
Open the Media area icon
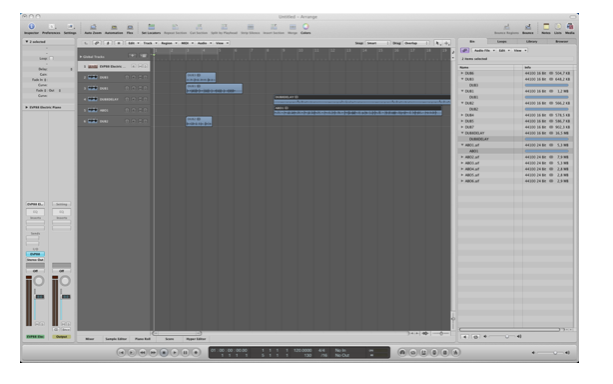570,28
